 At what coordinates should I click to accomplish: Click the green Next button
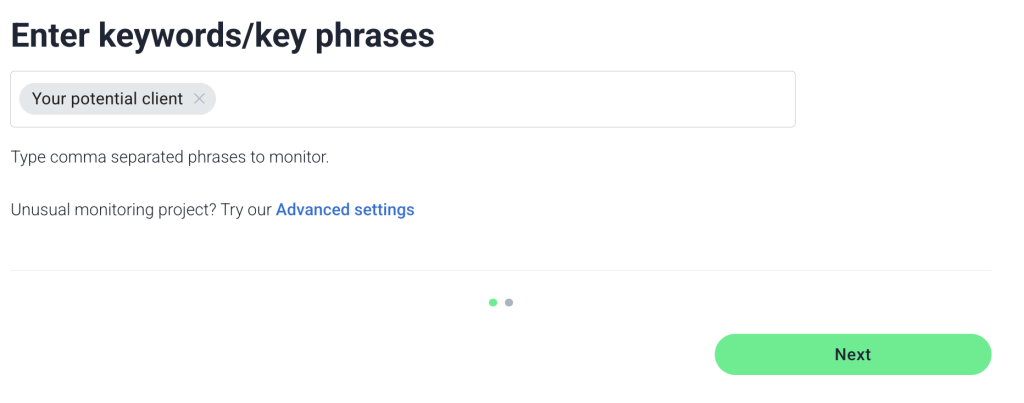click(x=853, y=354)
